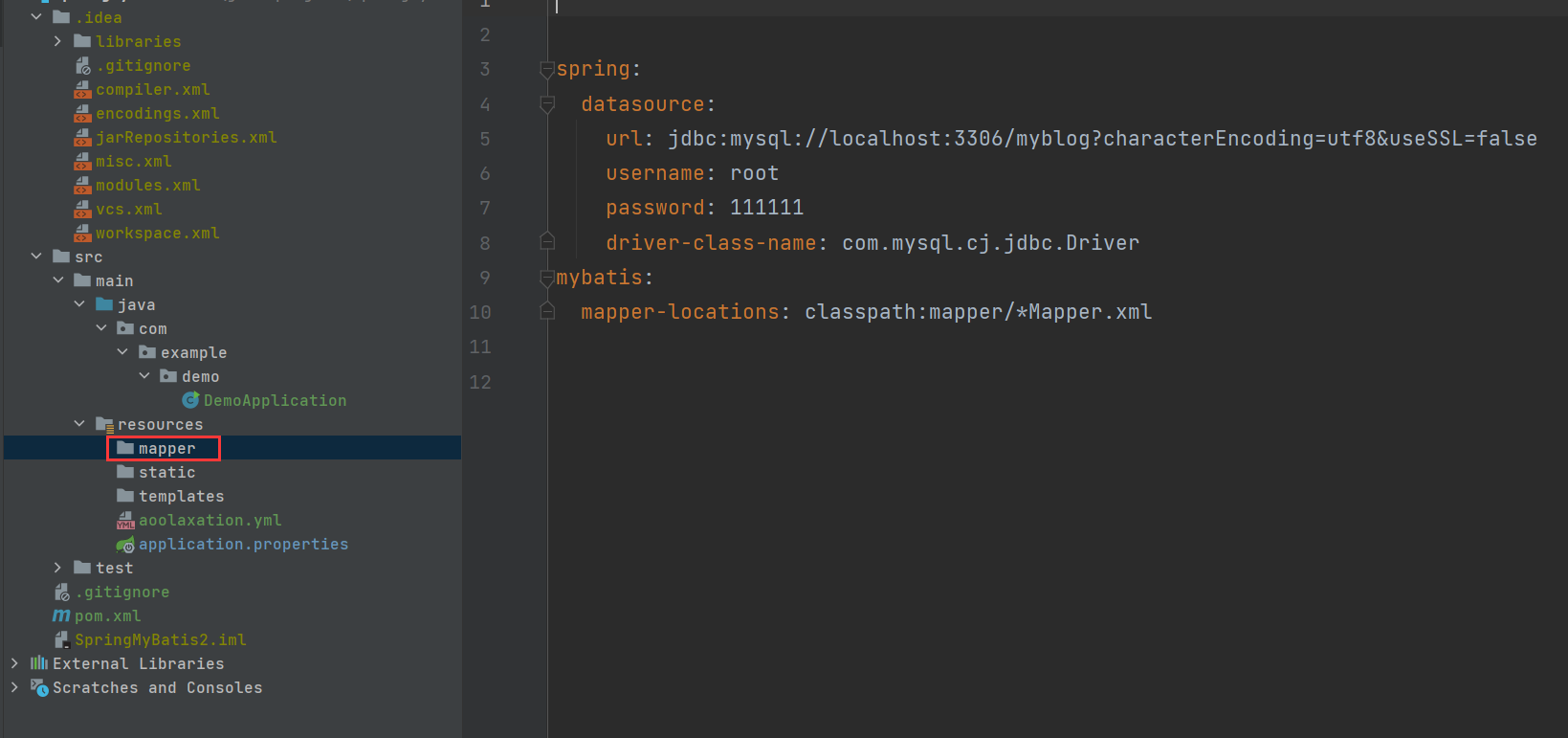Fold the mybatis block in gutter
Image resolution: width=1568 pixels, height=738 pixels.
pyautogui.click(x=547, y=278)
